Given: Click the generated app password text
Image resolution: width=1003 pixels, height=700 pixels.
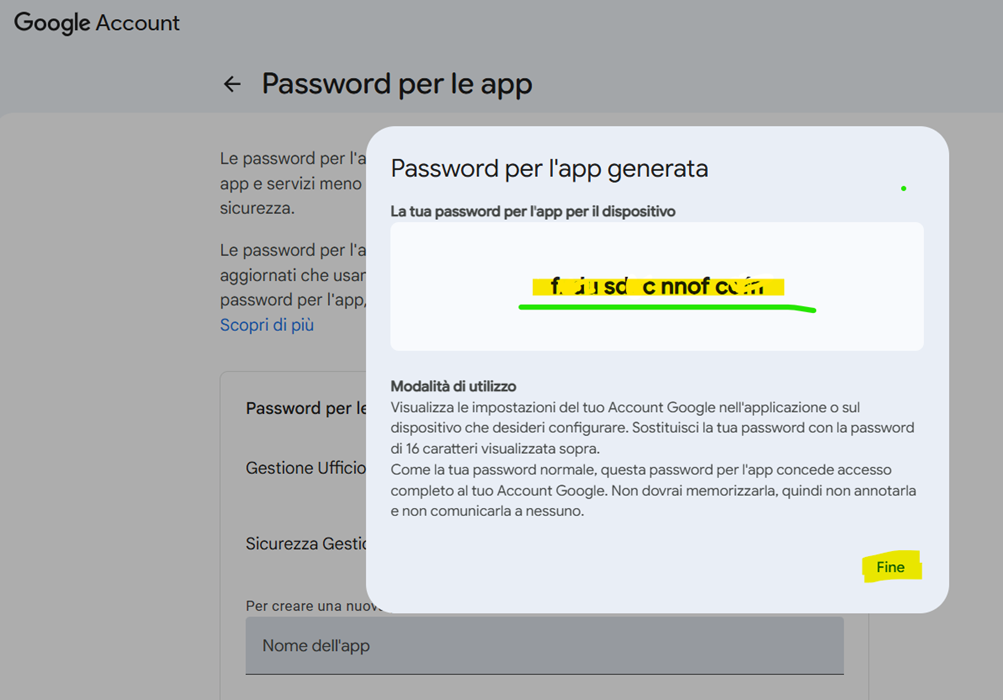Looking at the screenshot, I should [x=657, y=287].
